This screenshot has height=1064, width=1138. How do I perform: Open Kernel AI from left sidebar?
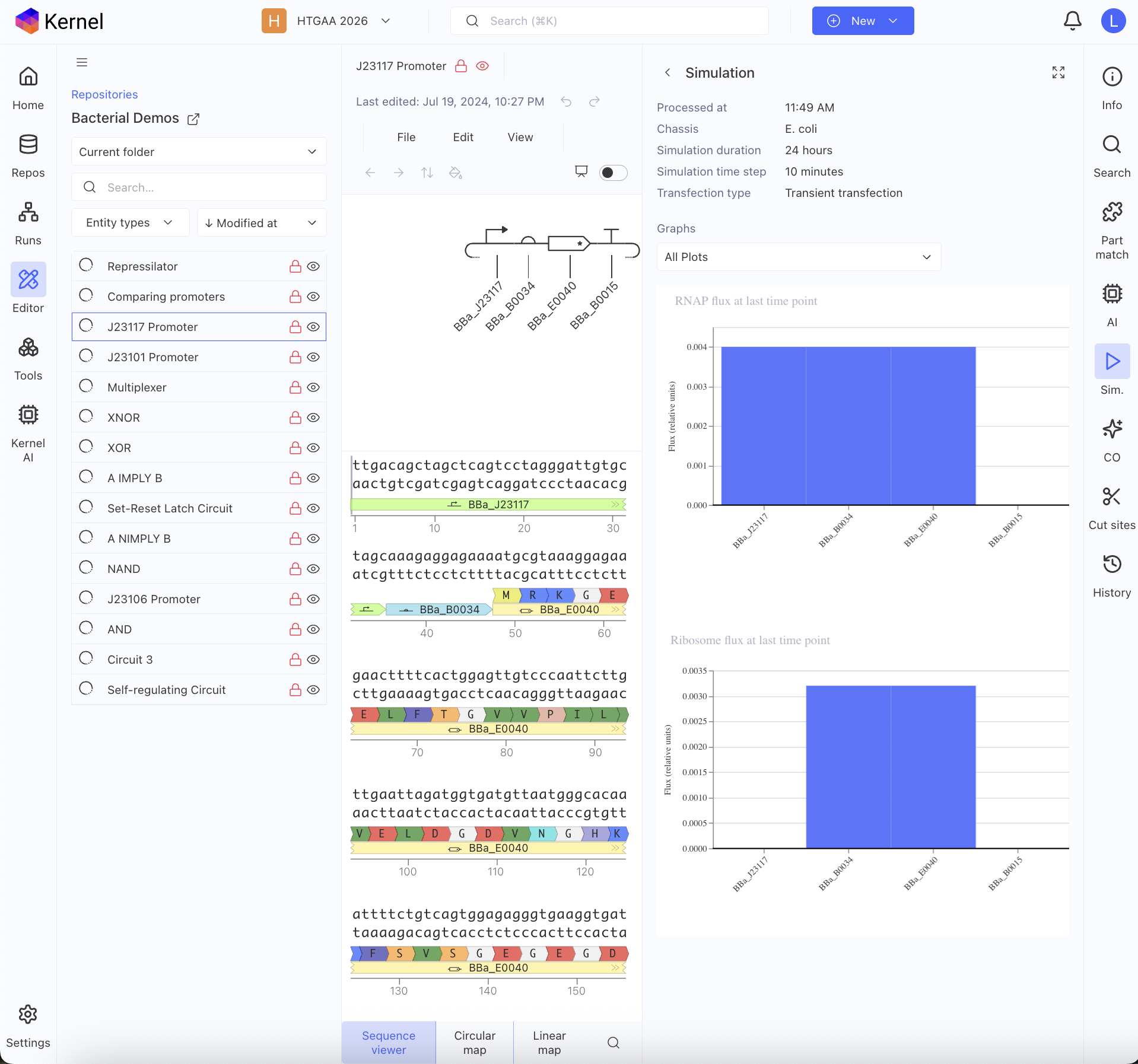28,432
